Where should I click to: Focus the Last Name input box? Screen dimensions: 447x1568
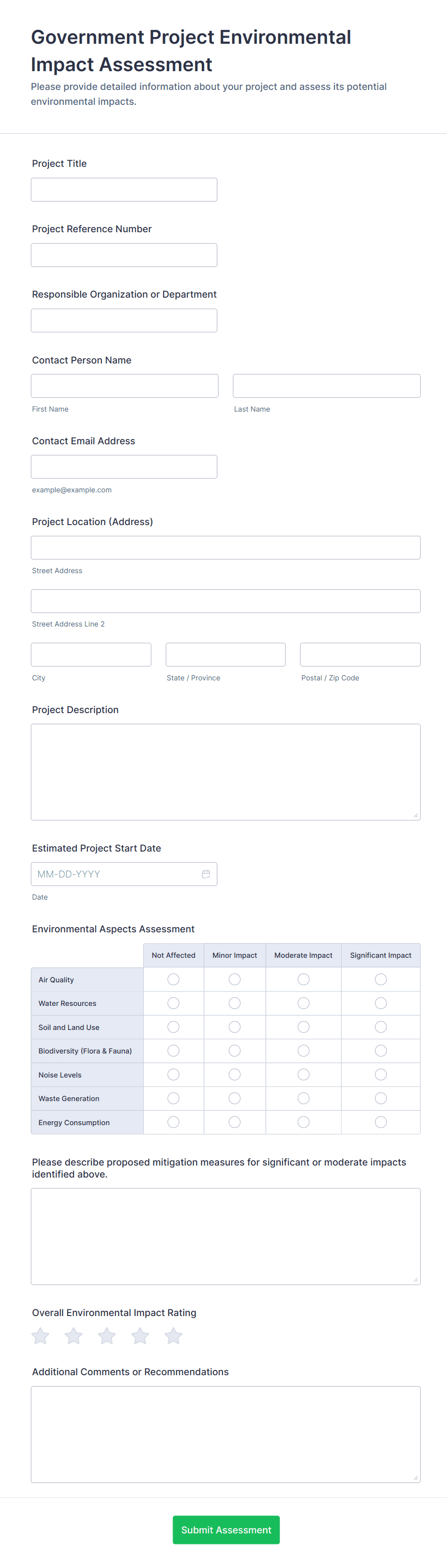point(326,386)
